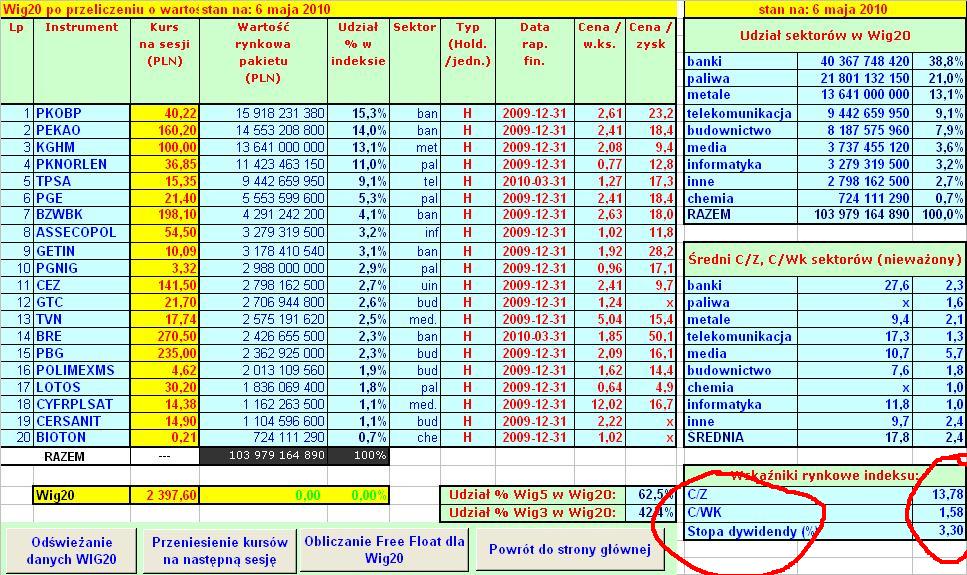Image resolution: width=967 pixels, height=575 pixels.
Task: Select C/WK indicator value 1,58
Action: click(939, 512)
